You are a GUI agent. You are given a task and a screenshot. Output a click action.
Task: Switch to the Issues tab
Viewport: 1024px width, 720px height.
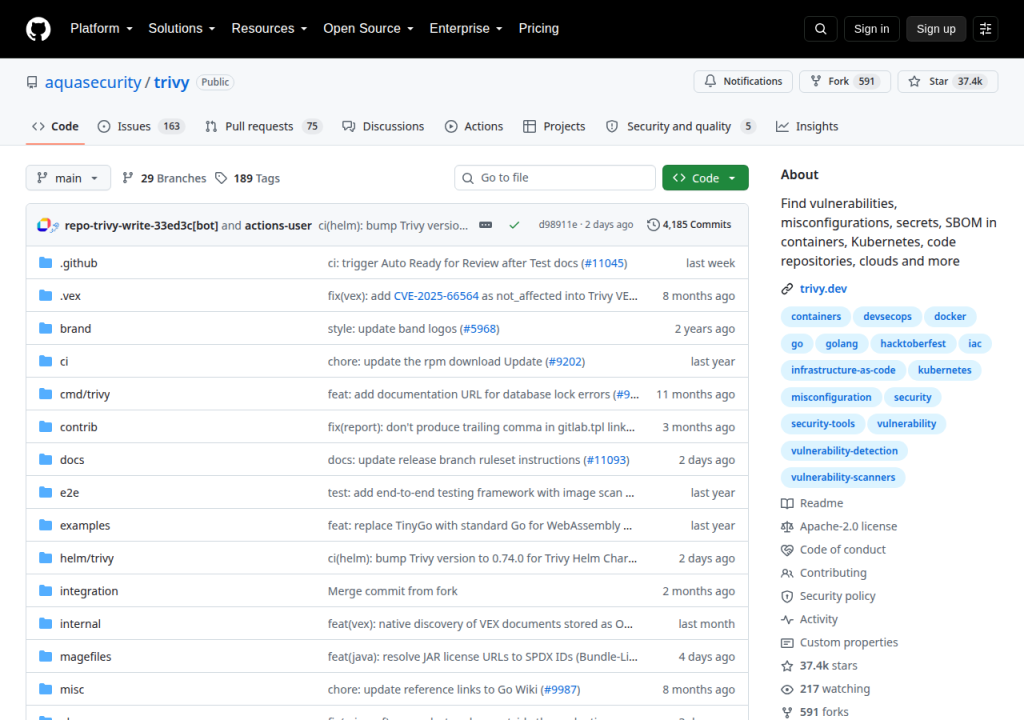pyautogui.click(x=140, y=126)
